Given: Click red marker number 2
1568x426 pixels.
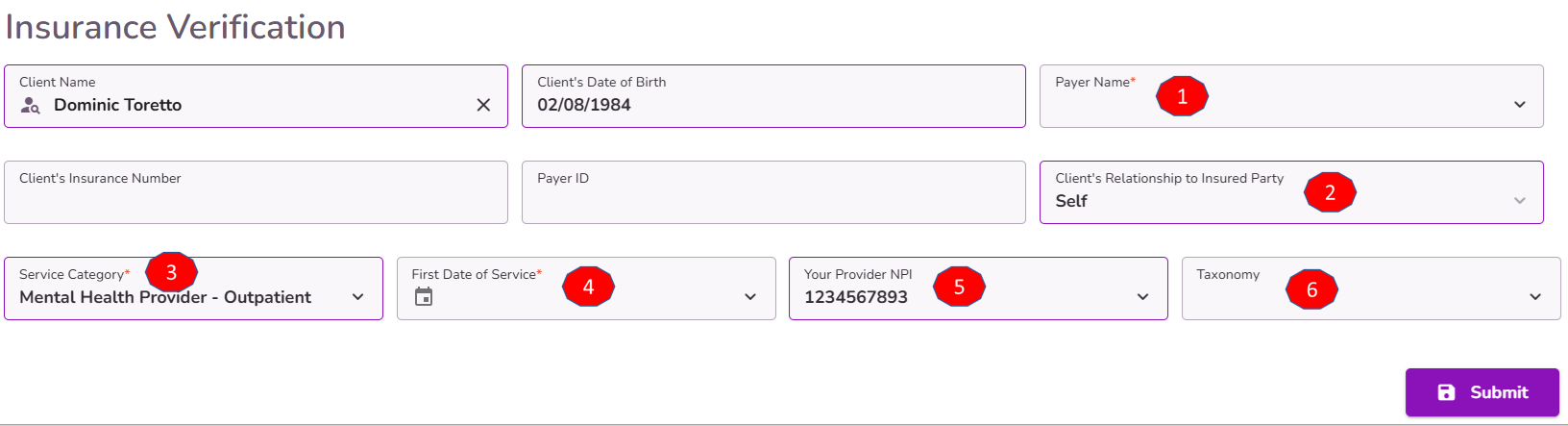Looking at the screenshot, I should (x=1330, y=192).
